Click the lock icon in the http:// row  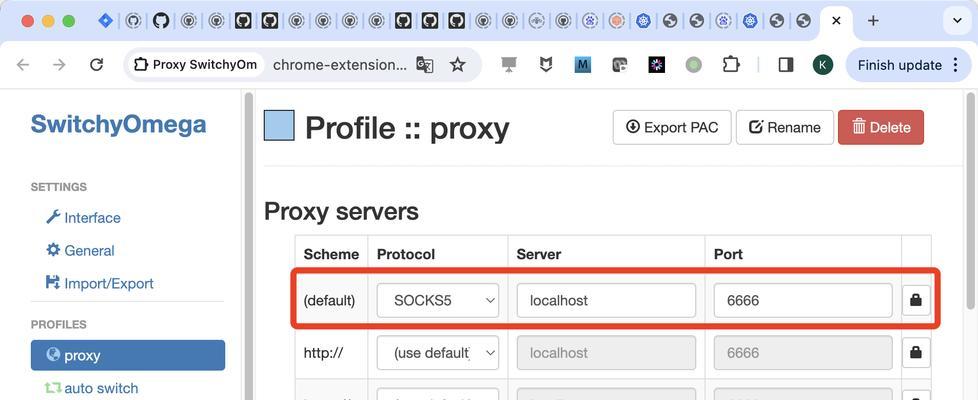click(916, 353)
